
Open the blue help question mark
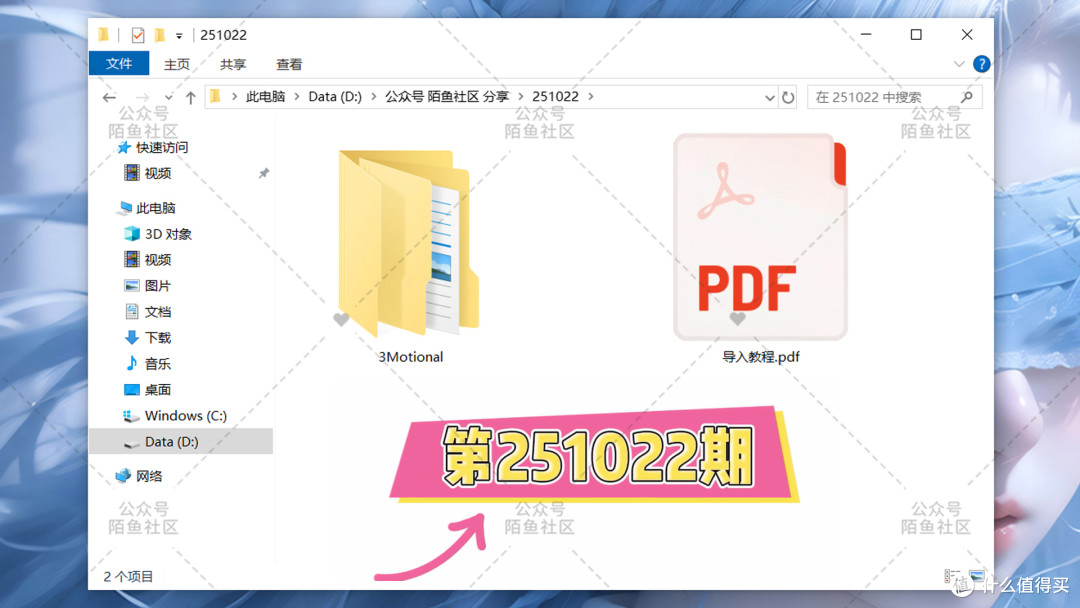coord(982,64)
